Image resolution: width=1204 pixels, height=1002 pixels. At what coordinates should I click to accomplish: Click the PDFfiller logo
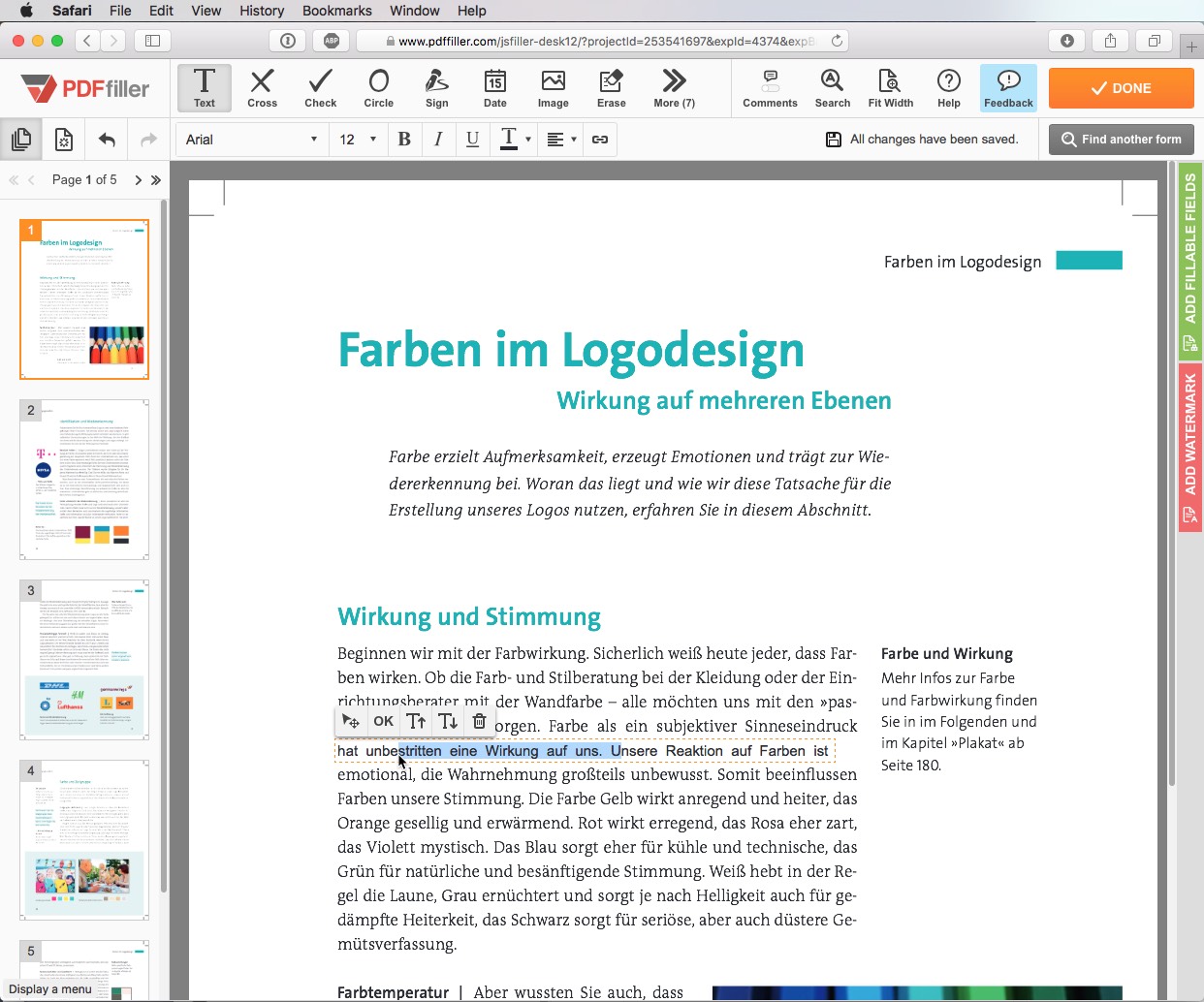tap(85, 88)
